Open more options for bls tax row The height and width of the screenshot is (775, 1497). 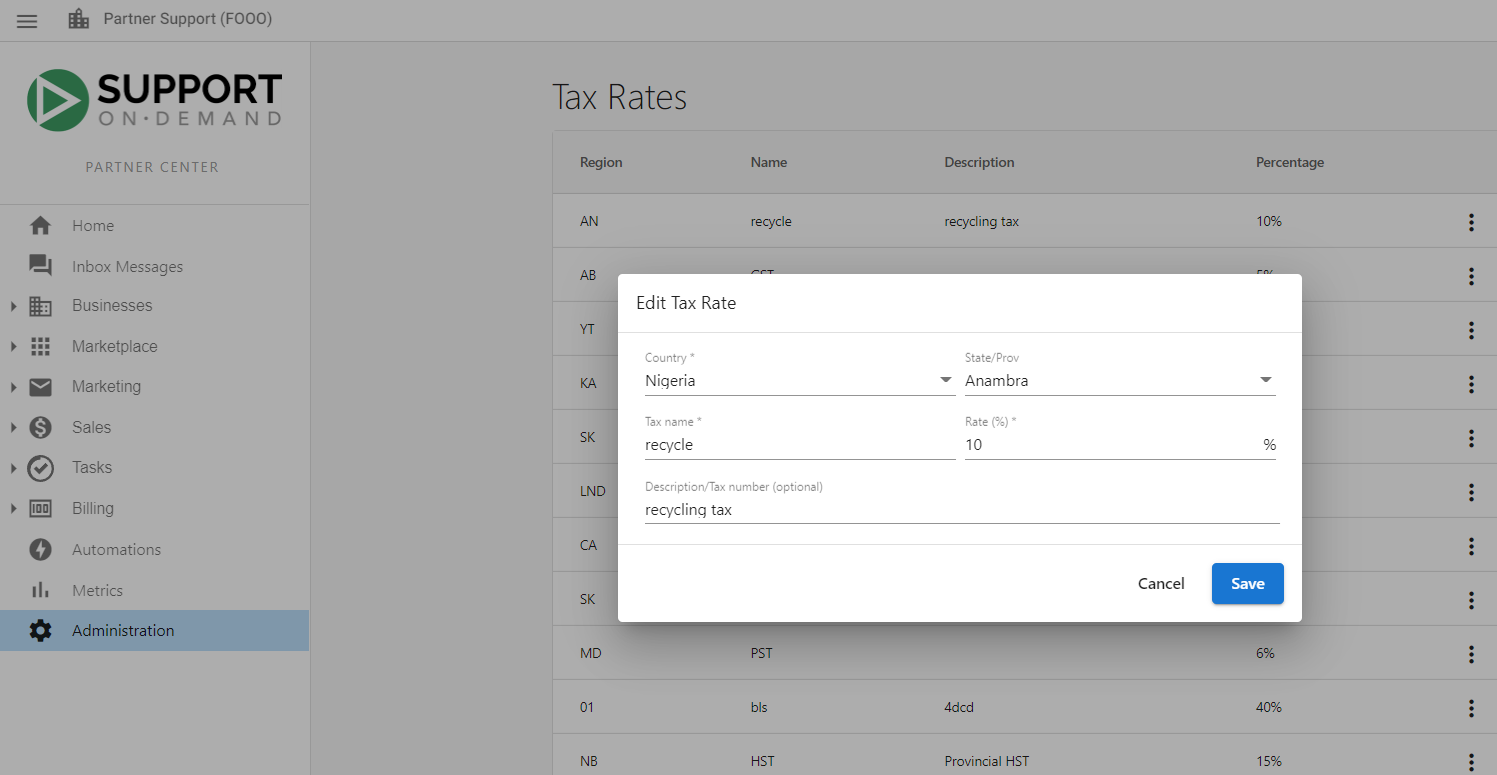[1471, 708]
